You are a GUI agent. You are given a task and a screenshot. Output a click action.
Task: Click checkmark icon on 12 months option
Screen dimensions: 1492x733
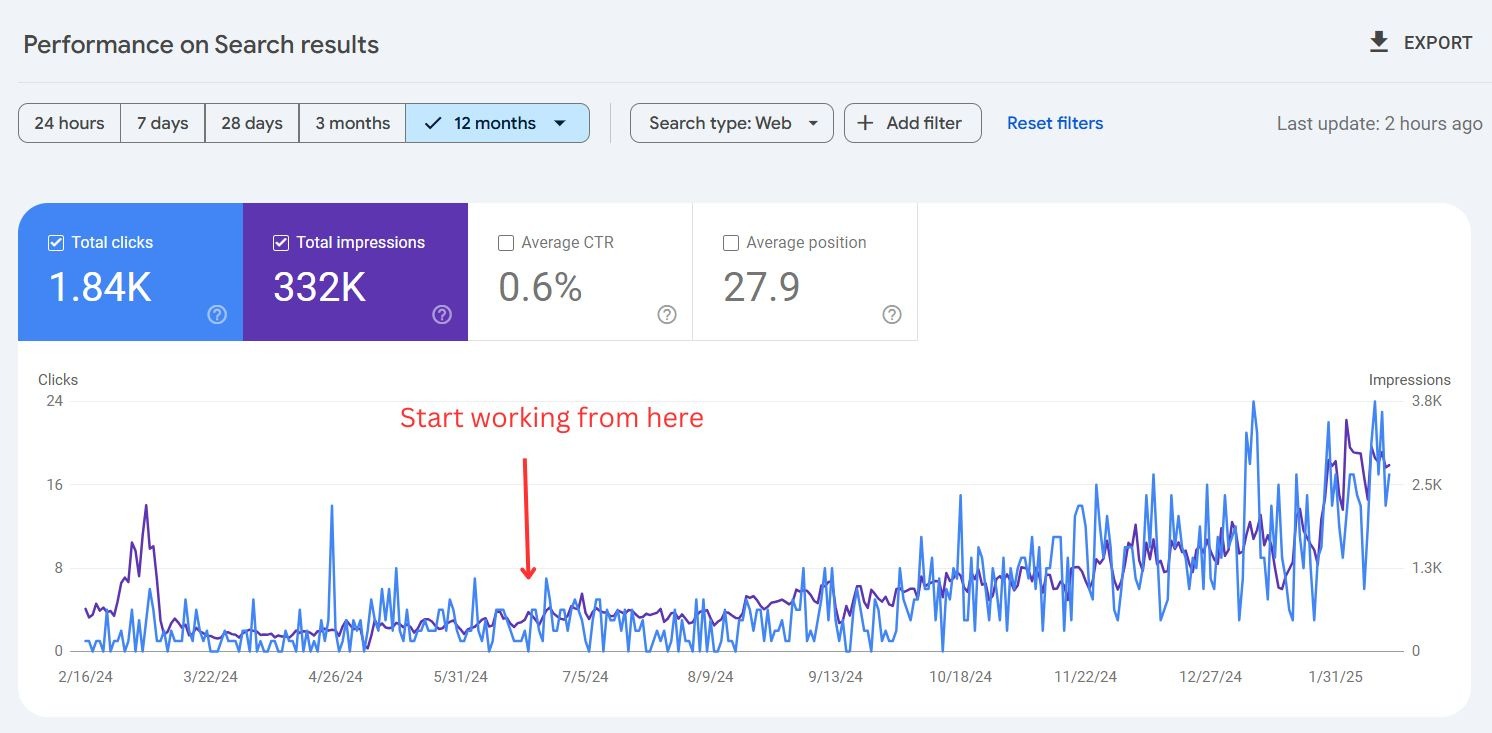[x=433, y=123]
